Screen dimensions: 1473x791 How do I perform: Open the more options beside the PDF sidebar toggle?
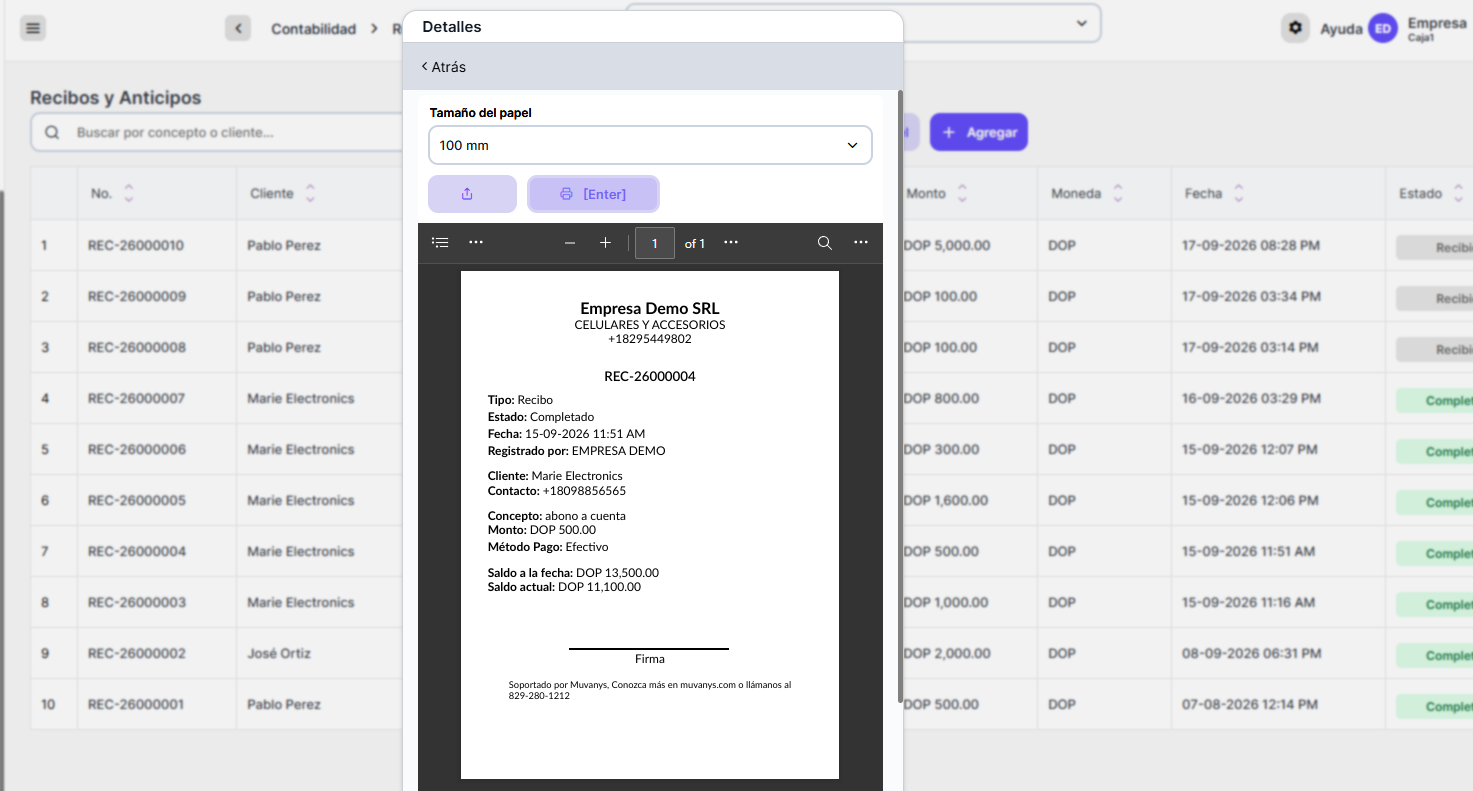tap(476, 243)
